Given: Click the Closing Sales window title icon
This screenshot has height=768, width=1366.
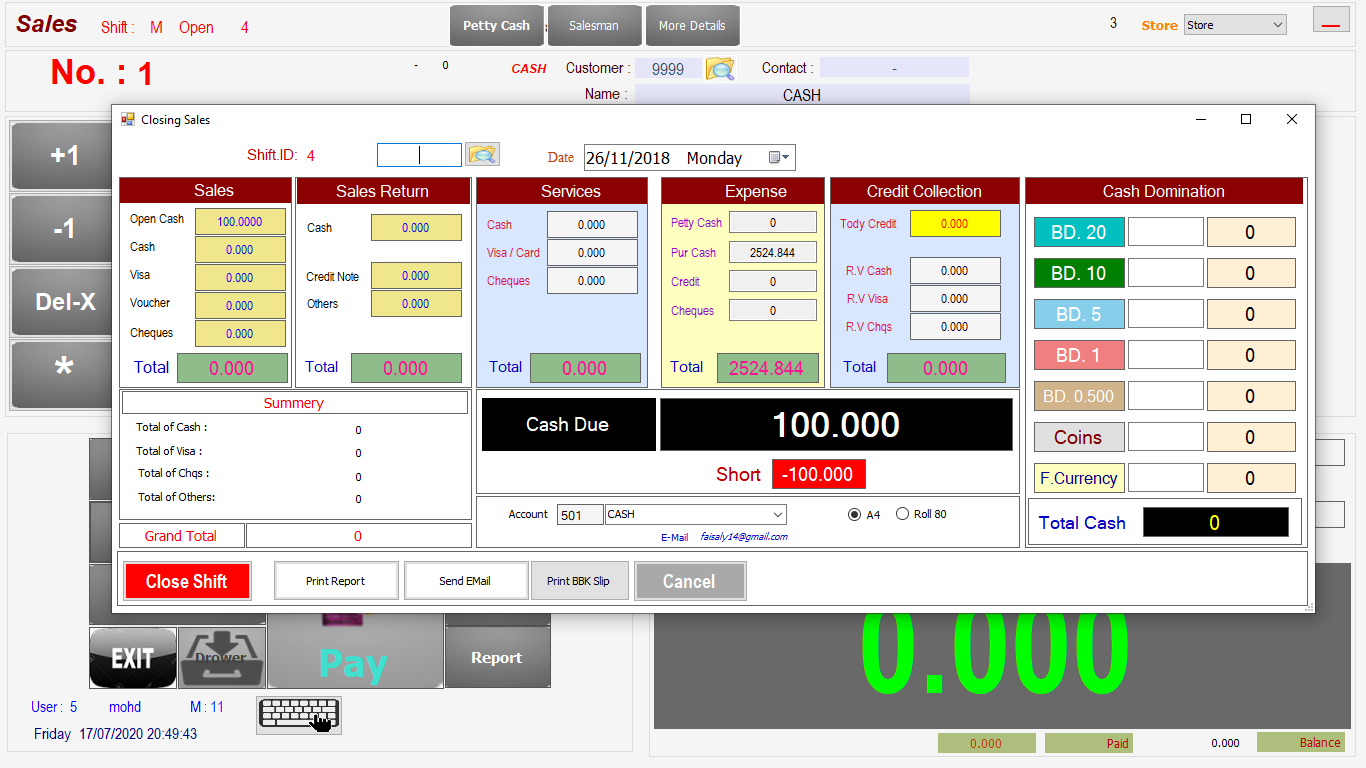Looking at the screenshot, I should pyautogui.click(x=128, y=119).
